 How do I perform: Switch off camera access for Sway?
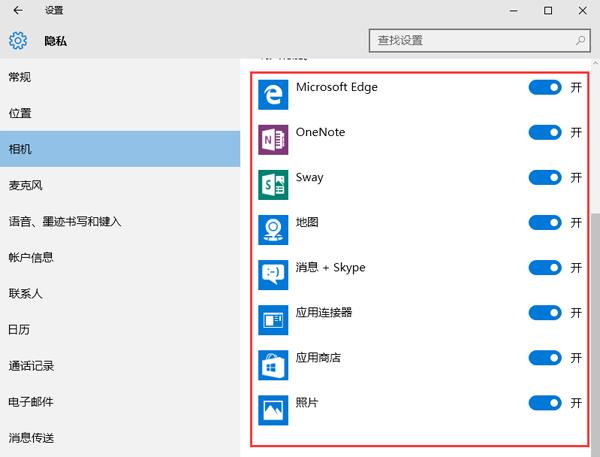click(545, 178)
